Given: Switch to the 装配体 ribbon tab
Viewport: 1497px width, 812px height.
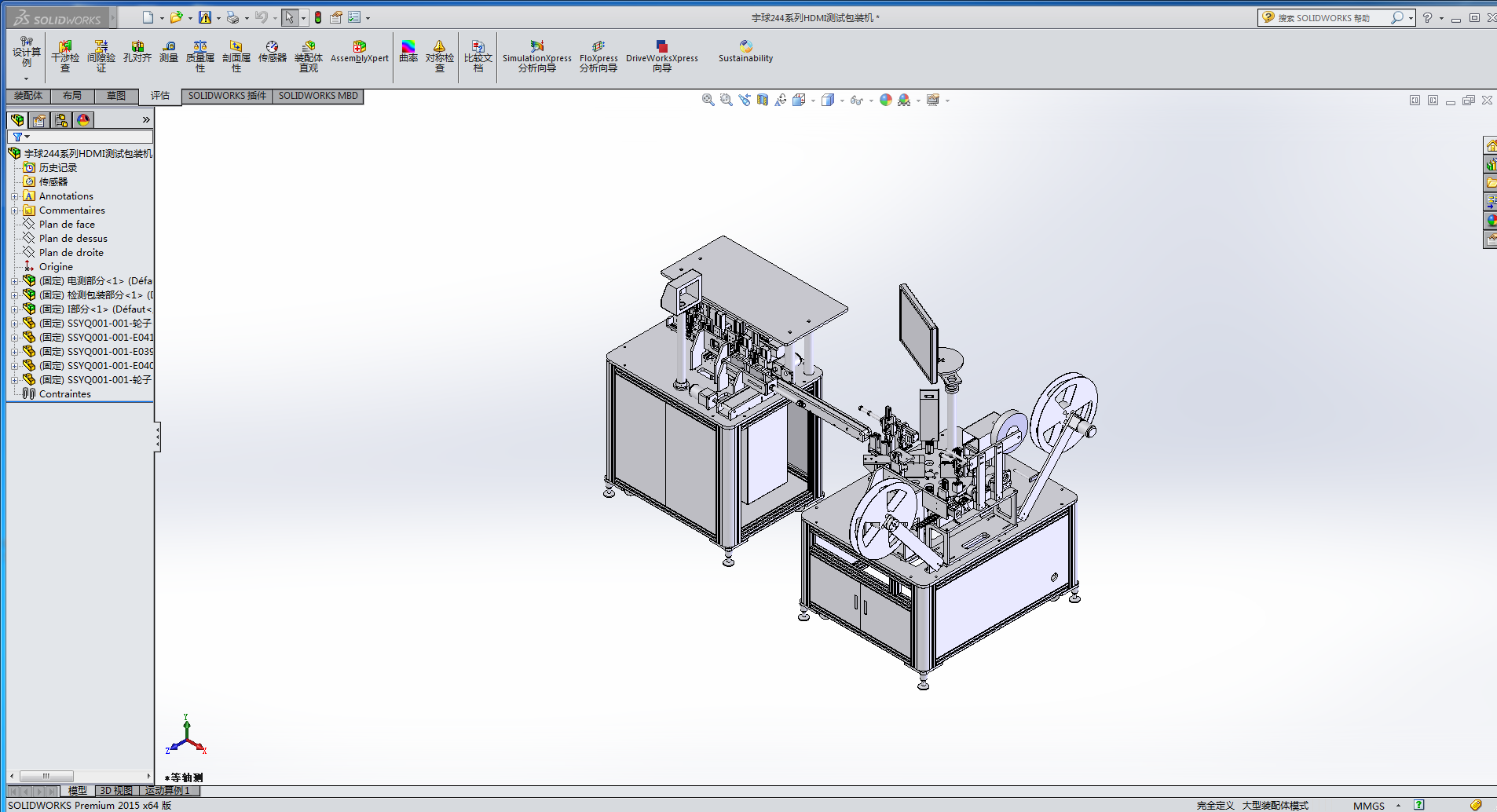Looking at the screenshot, I should coord(28,96).
